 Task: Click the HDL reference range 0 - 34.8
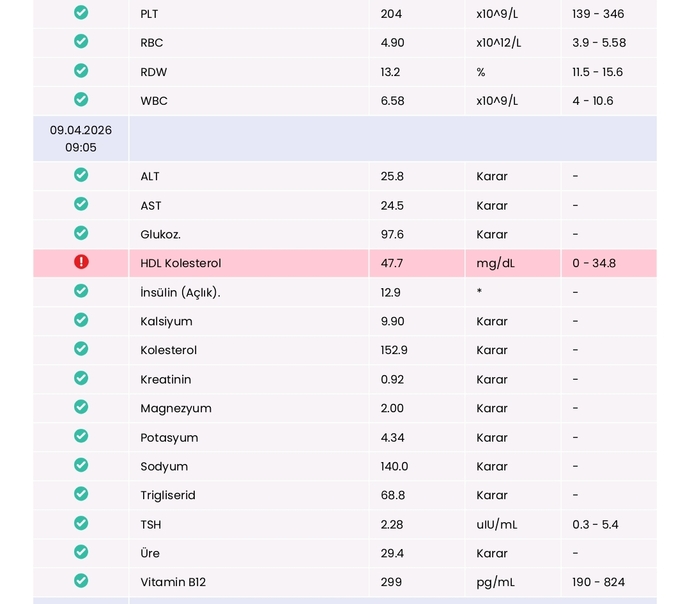click(x=594, y=263)
